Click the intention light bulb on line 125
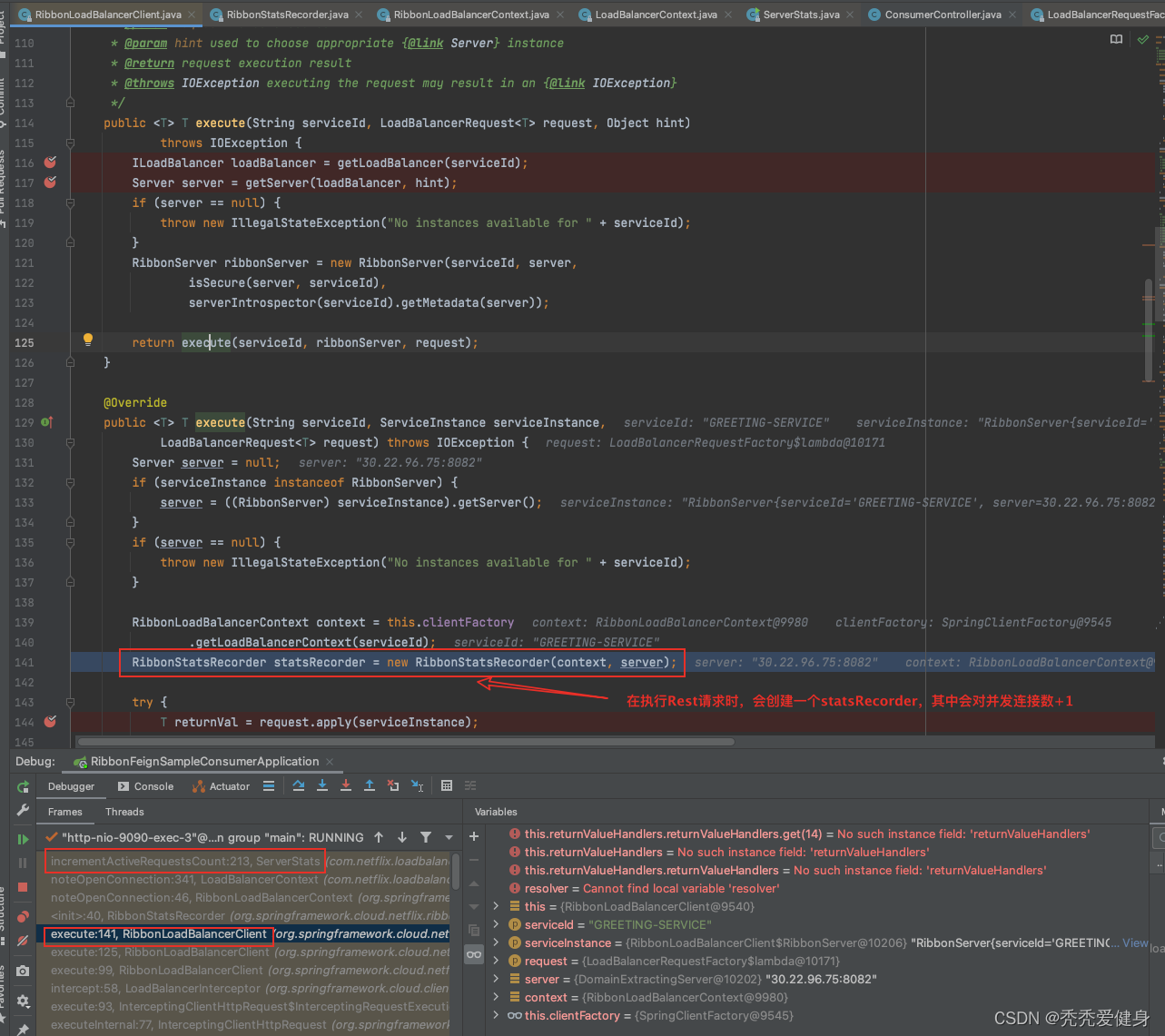 point(88,340)
